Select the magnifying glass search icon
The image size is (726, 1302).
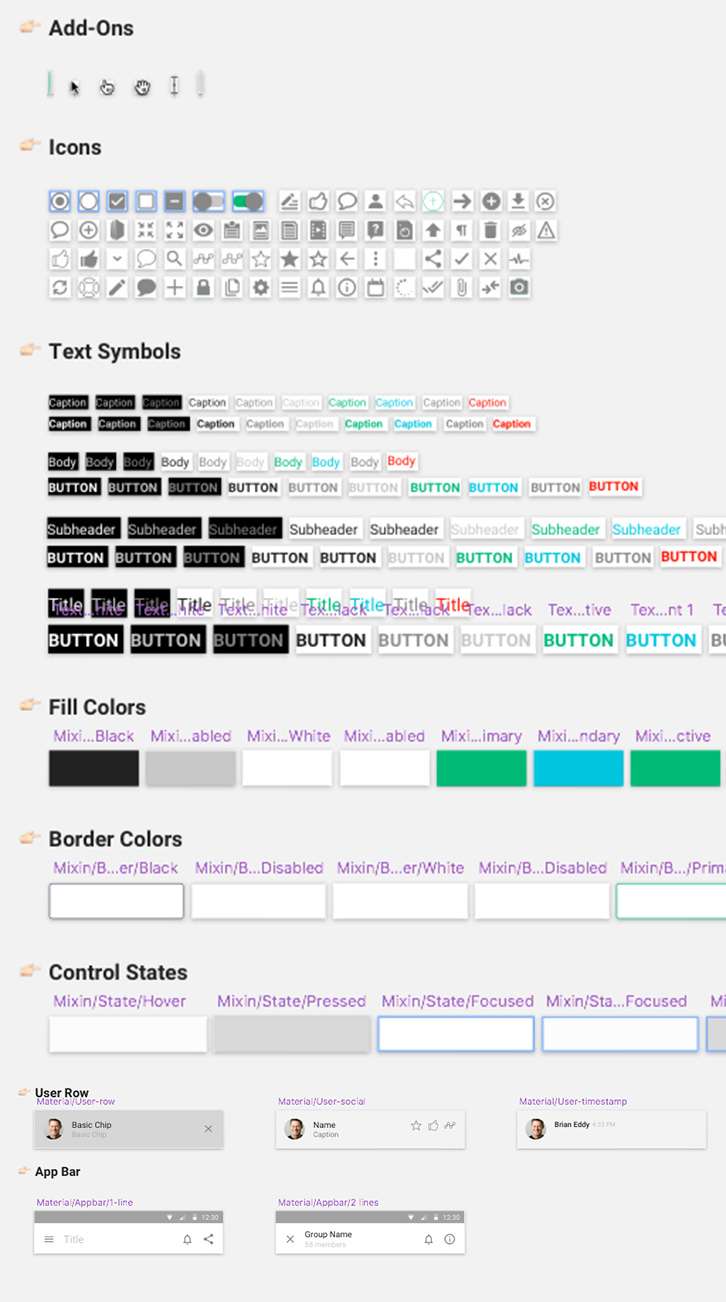coord(175,259)
